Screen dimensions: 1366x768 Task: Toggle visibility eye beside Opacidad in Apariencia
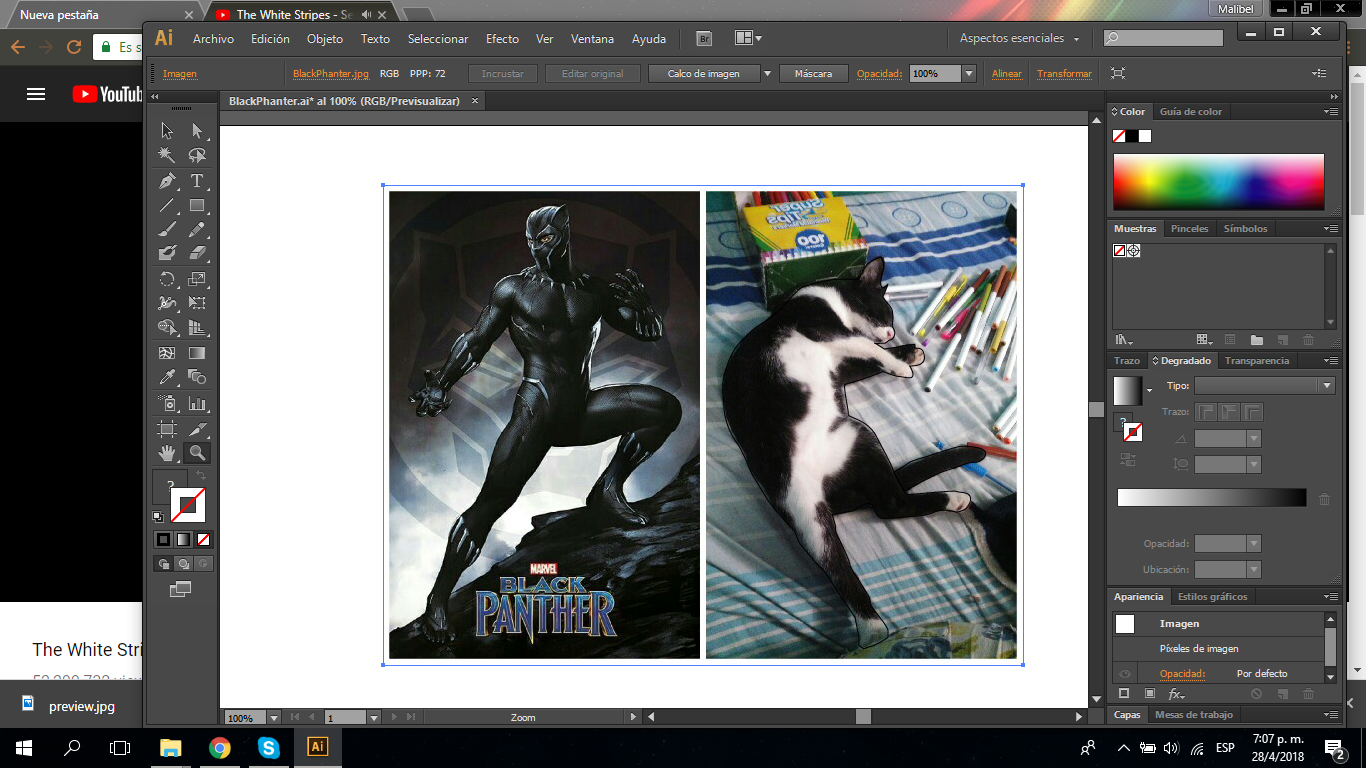[1125, 674]
